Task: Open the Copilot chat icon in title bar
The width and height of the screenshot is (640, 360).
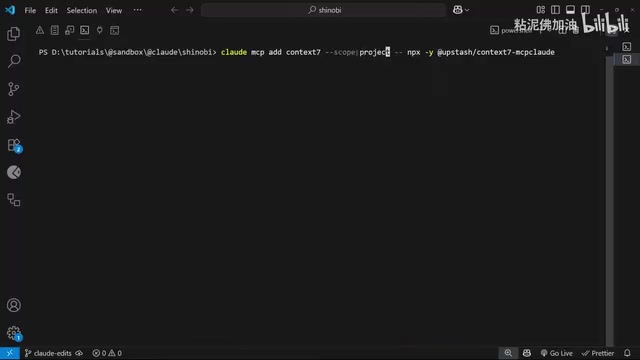Action: click(458, 10)
